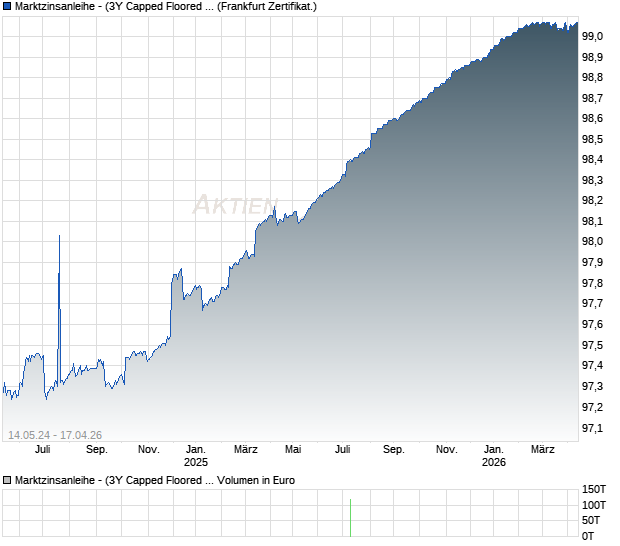The height and width of the screenshot is (546, 620).
Task: Click the green volume bar
Action: [351, 516]
